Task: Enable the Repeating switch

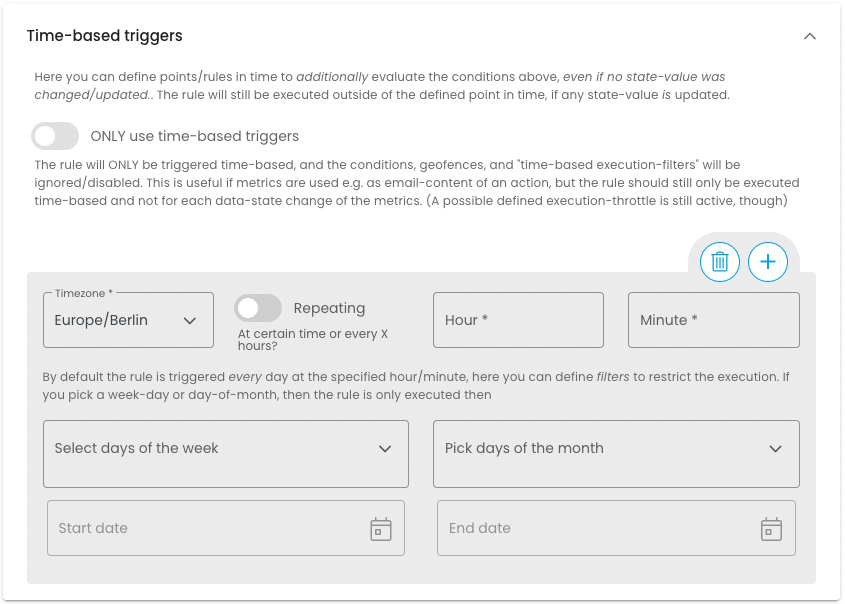Action: click(x=258, y=308)
